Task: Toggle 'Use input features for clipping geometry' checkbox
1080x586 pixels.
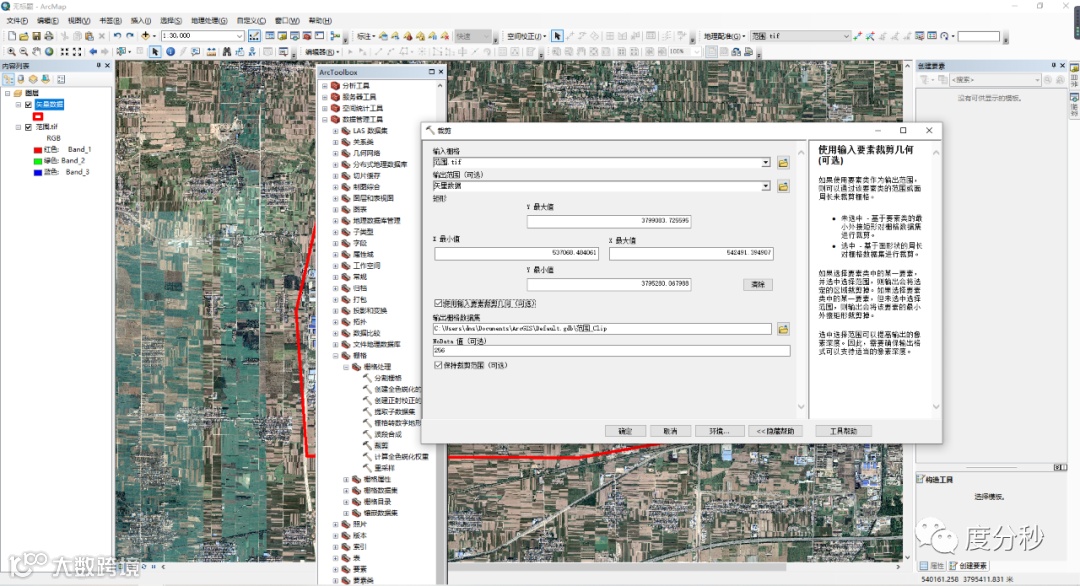Action: [438, 303]
